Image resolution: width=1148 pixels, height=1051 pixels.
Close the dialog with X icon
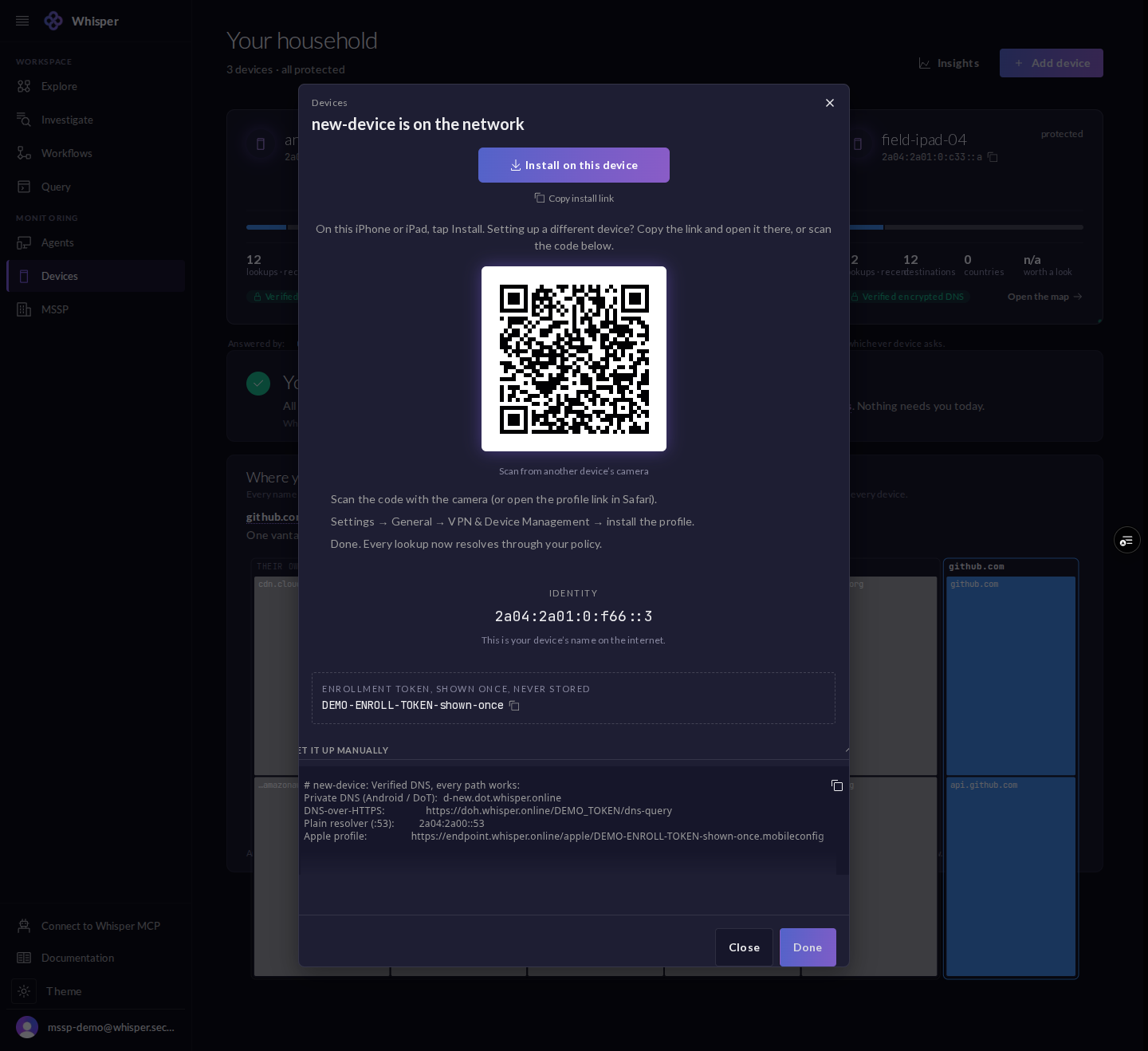(x=830, y=103)
